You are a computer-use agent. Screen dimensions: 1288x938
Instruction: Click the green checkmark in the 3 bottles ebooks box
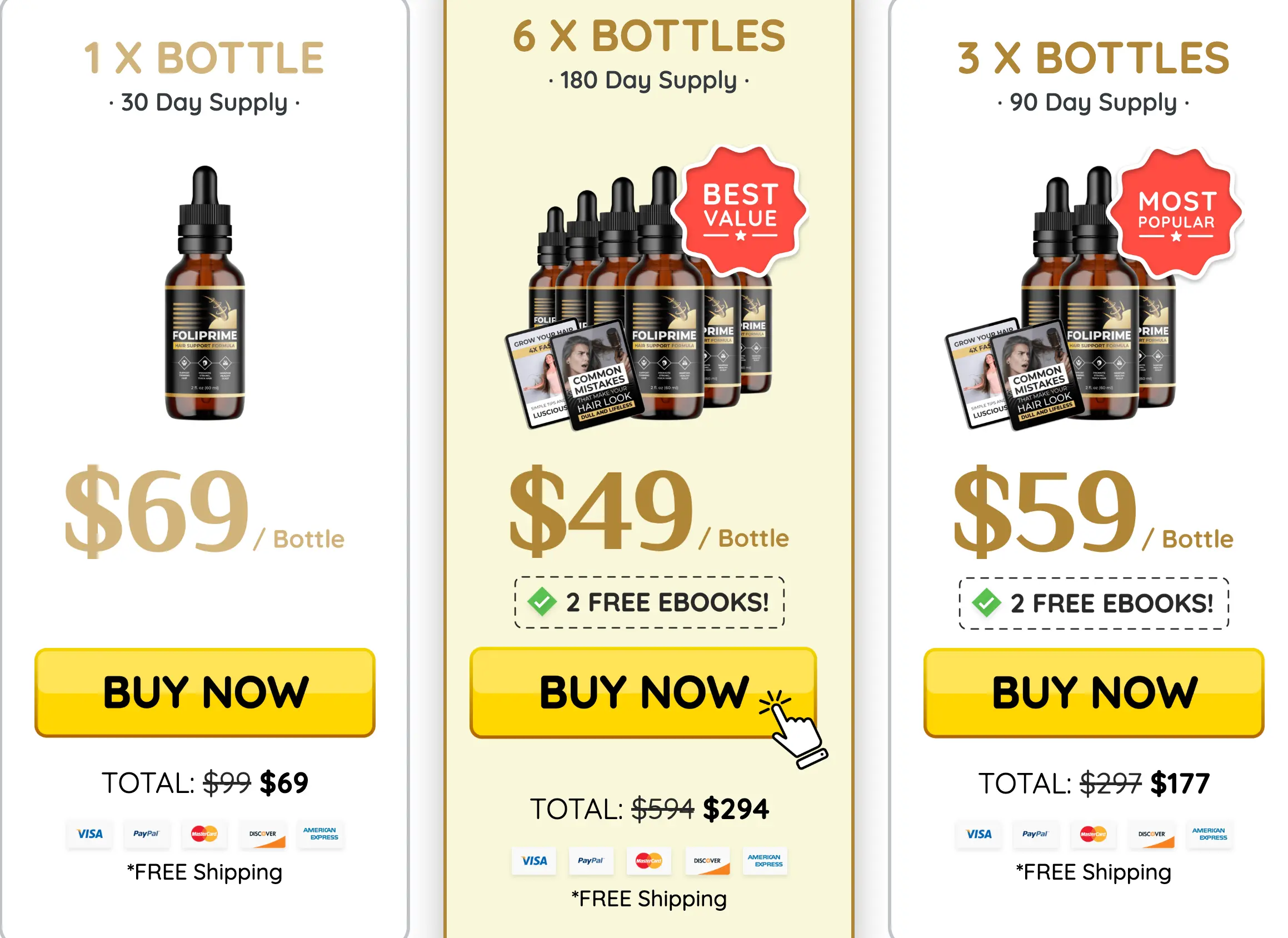click(986, 603)
